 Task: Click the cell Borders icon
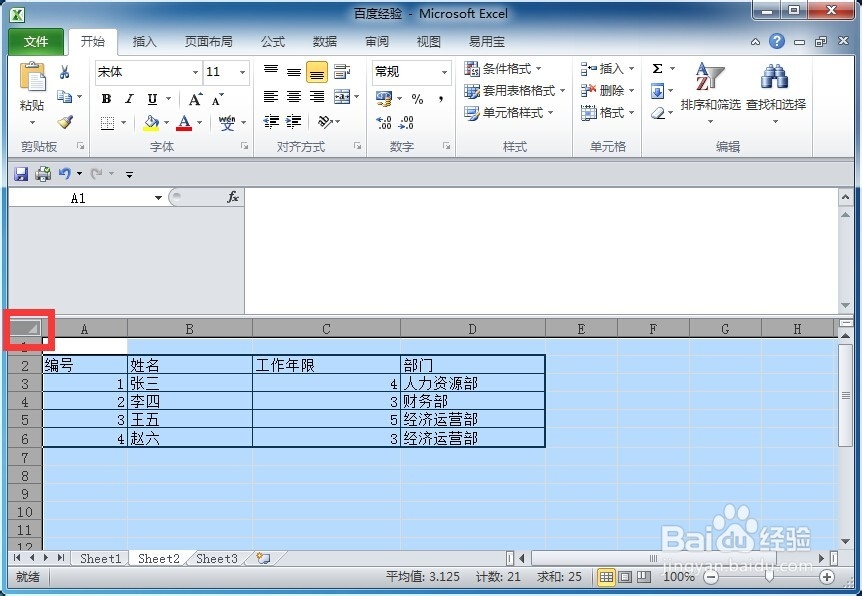pos(107,123)
